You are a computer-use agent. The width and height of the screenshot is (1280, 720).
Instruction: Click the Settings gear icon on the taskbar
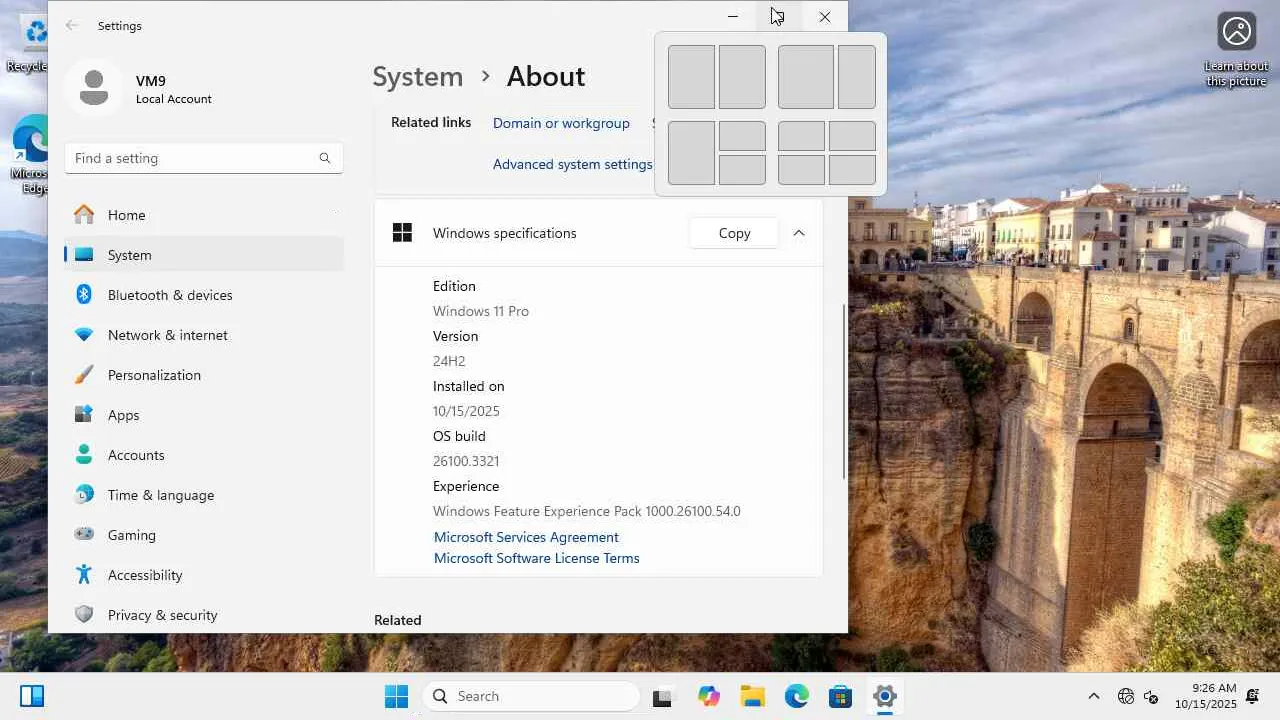click(884, 696)
